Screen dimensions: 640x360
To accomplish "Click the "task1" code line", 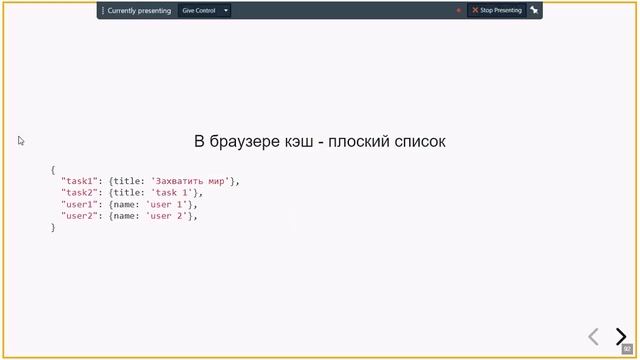I will point(150,181).
